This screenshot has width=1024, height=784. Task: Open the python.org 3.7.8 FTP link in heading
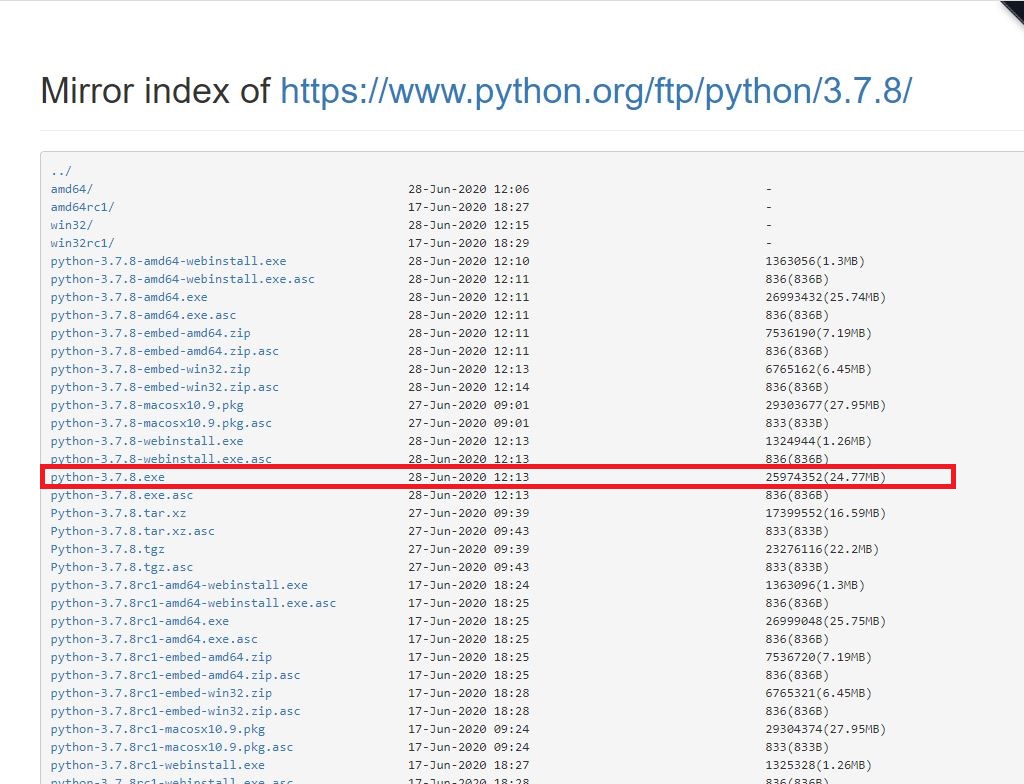[595, 91]
